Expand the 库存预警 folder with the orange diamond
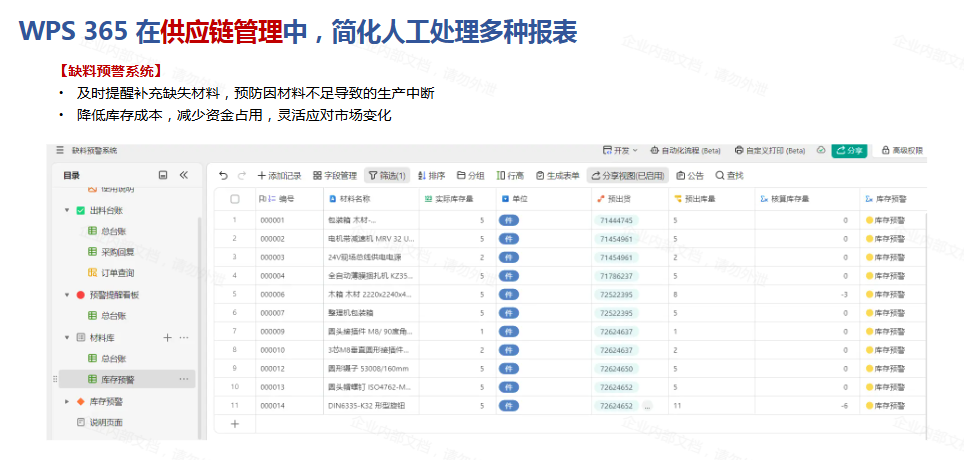The width and height of the screenshot is (964, 460). pos(66,402)
